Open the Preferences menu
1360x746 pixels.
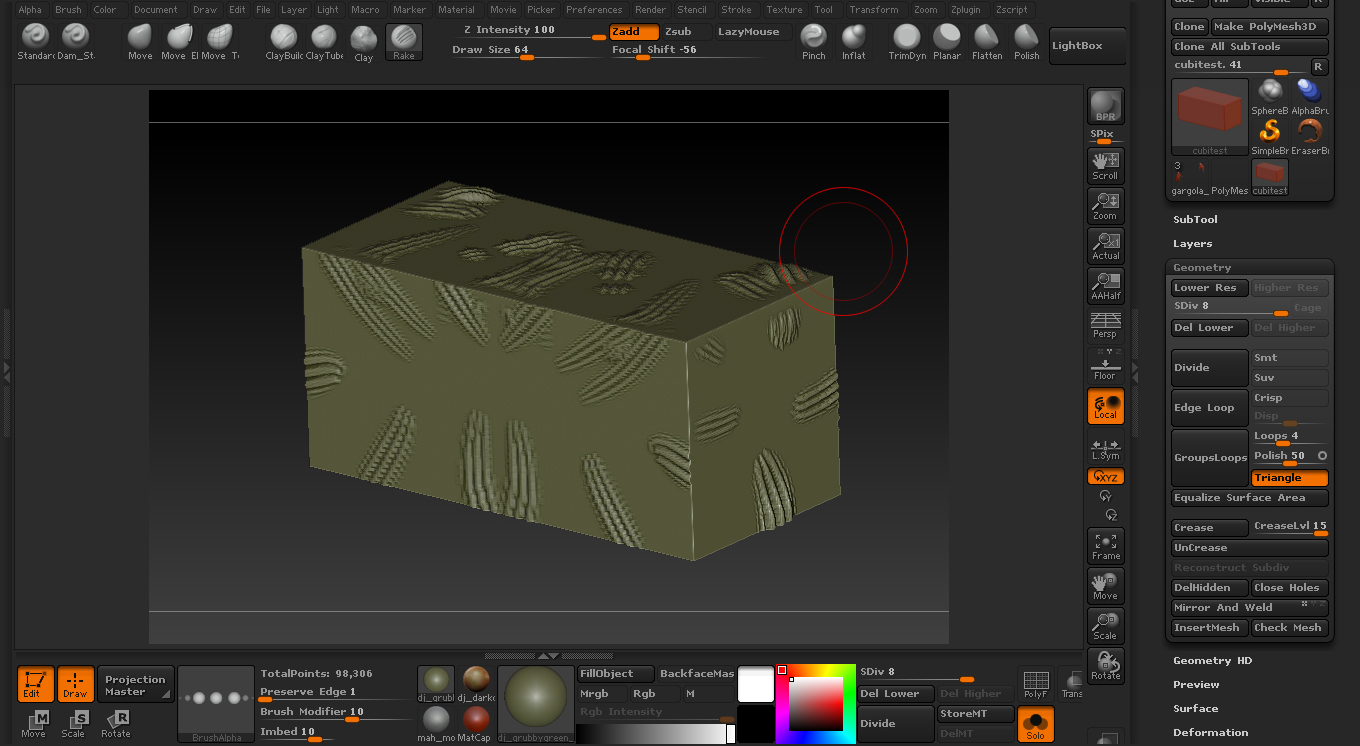point(594,9)
